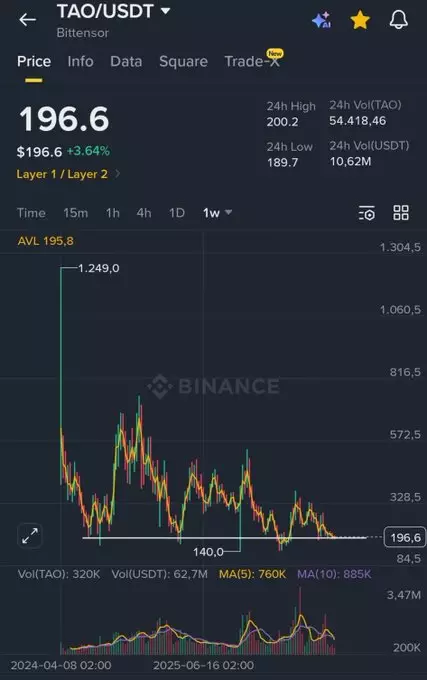Tap the 196,6 current price marker
427x680 pixels.
tap(405, 538)
